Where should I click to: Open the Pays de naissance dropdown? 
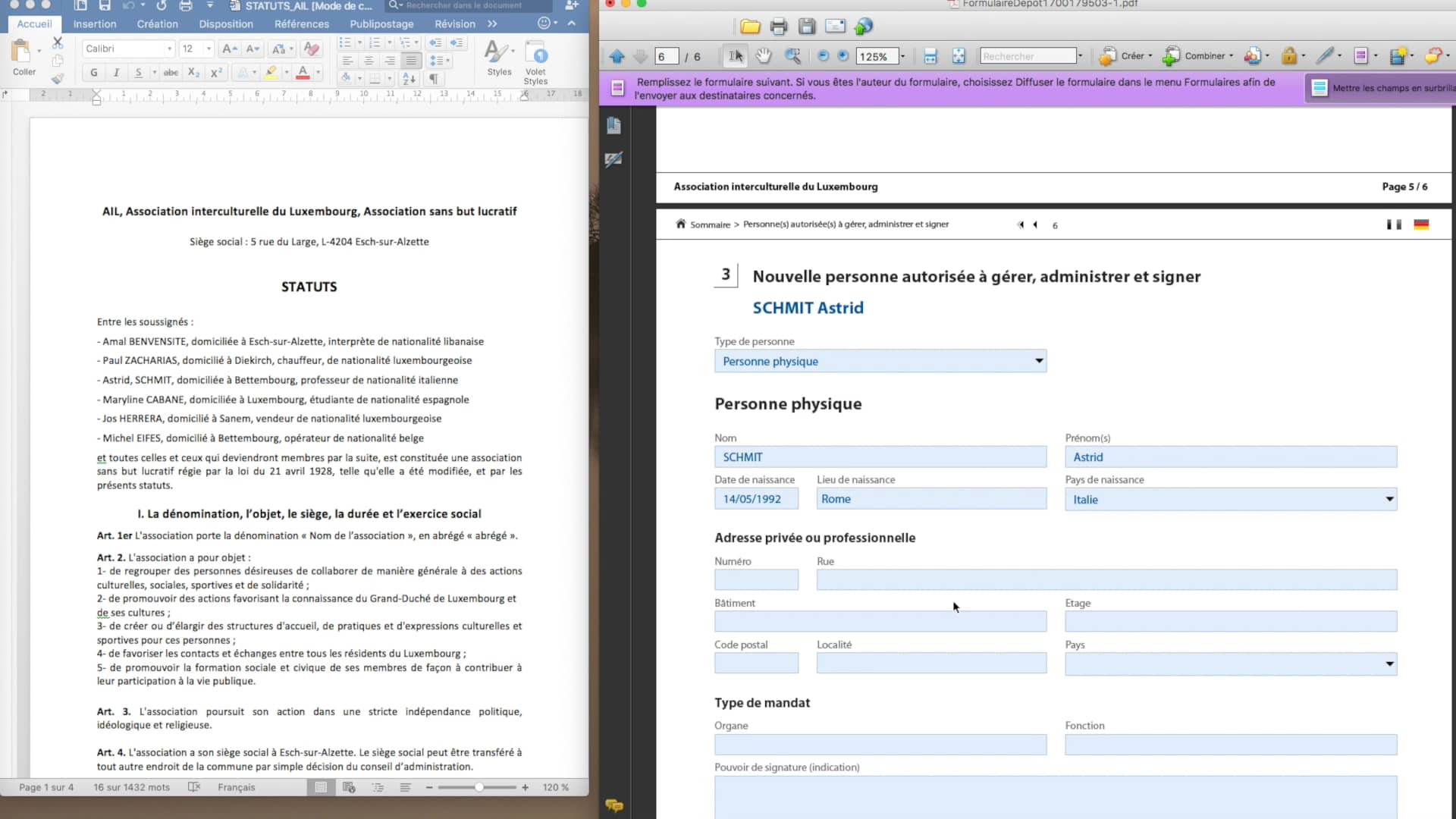click(x=1389, y=499)
